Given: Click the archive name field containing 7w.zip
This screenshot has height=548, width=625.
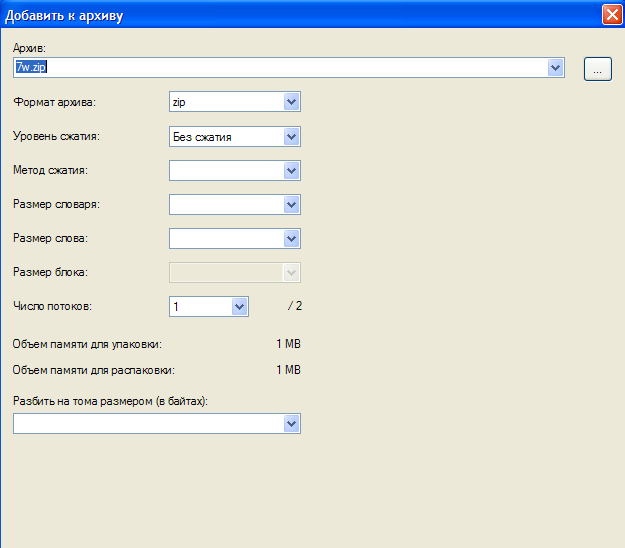Looking at the screenshot, I should [x=280, y=67].
